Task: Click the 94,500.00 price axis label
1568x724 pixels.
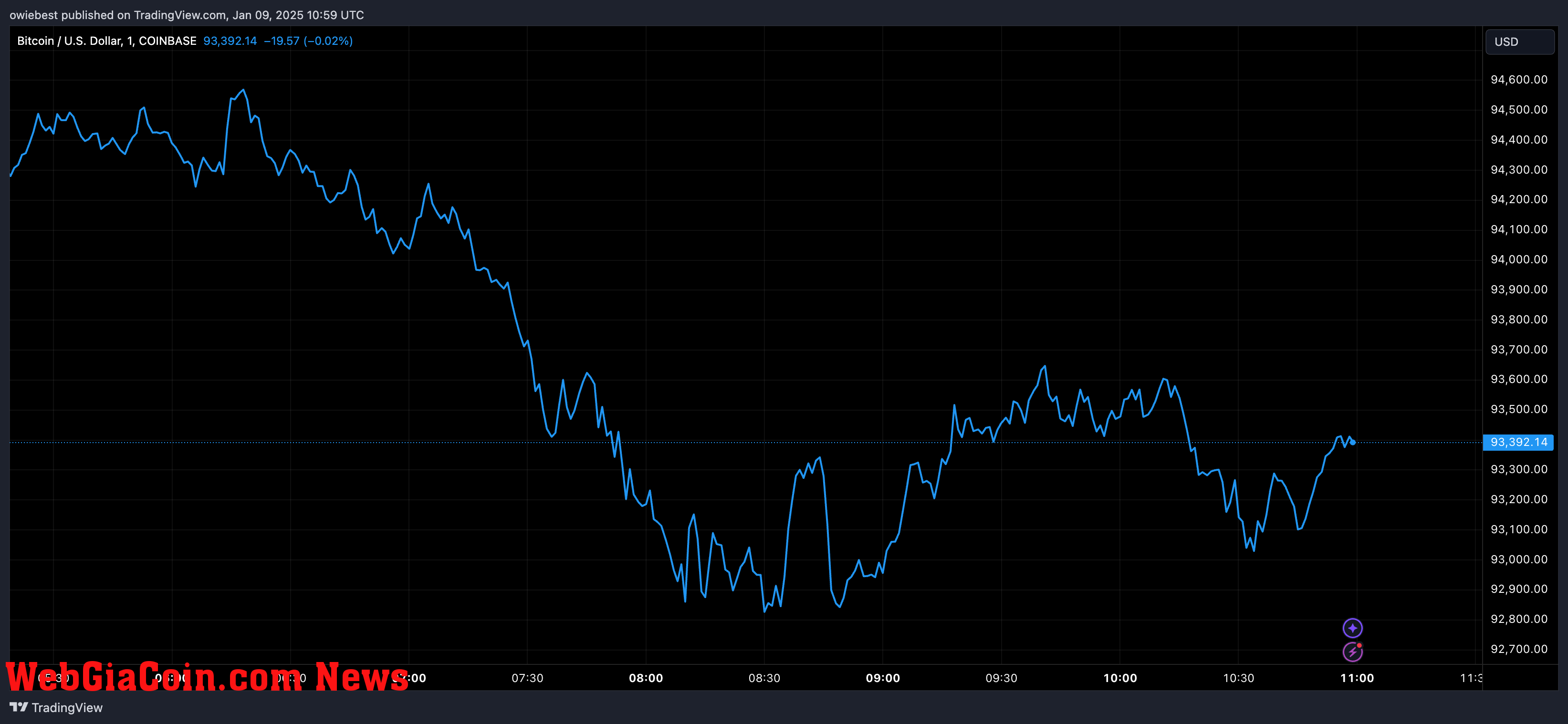Action: click(x=1519, y=110)
